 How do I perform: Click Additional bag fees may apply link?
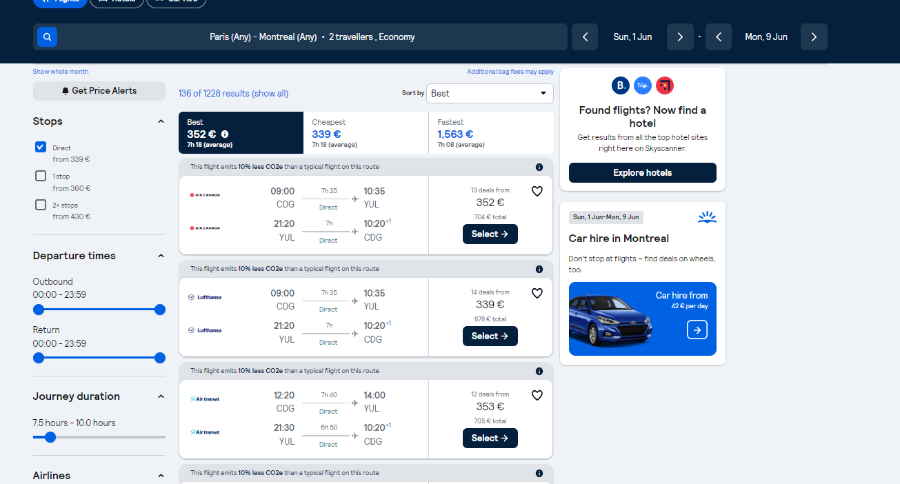(x=510, y=72)
